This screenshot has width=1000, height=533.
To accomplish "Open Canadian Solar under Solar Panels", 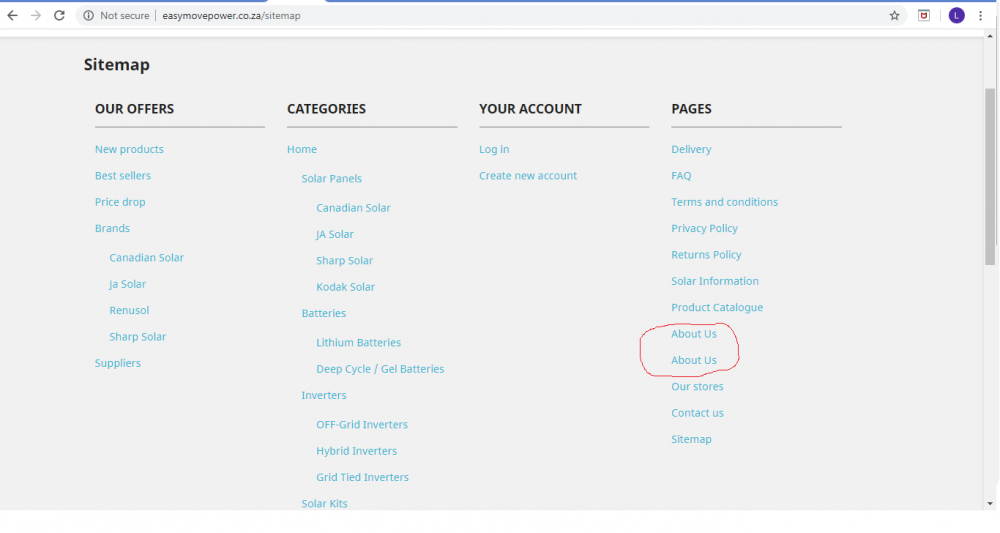I will (x=353, y=208).
